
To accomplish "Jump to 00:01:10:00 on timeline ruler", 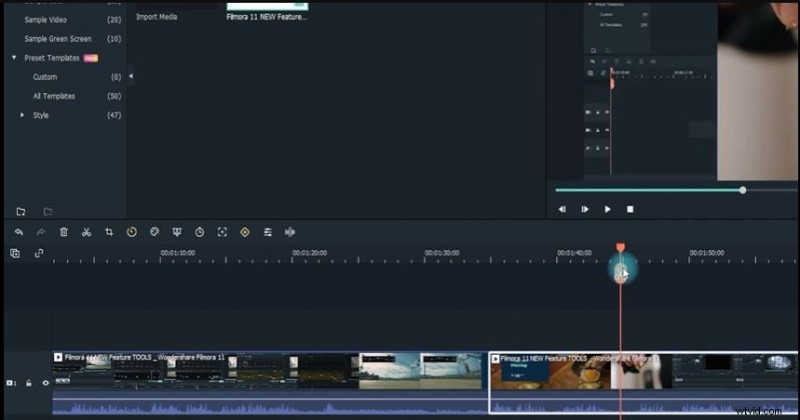I will point(178,253).
